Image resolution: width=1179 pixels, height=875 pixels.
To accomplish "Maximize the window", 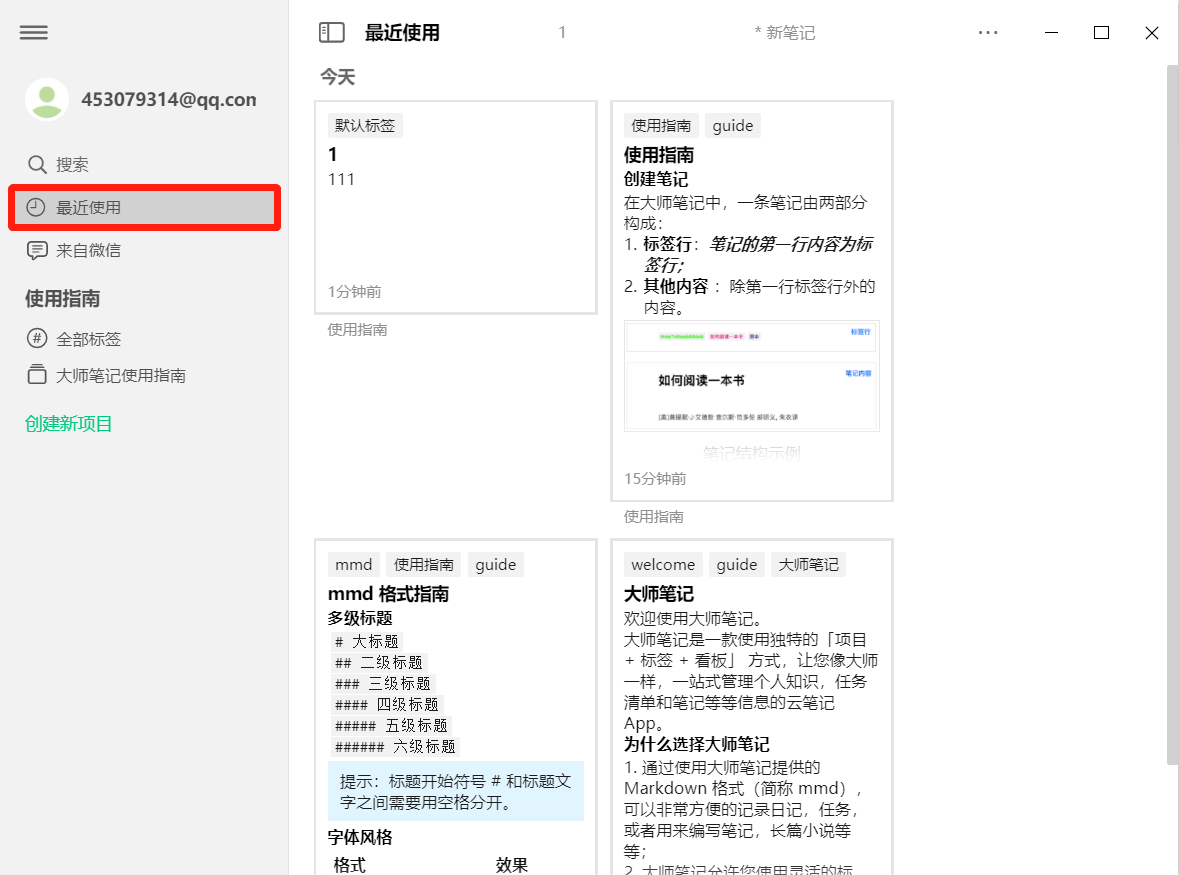I will pyautogui.click(x=1102, y=32).
